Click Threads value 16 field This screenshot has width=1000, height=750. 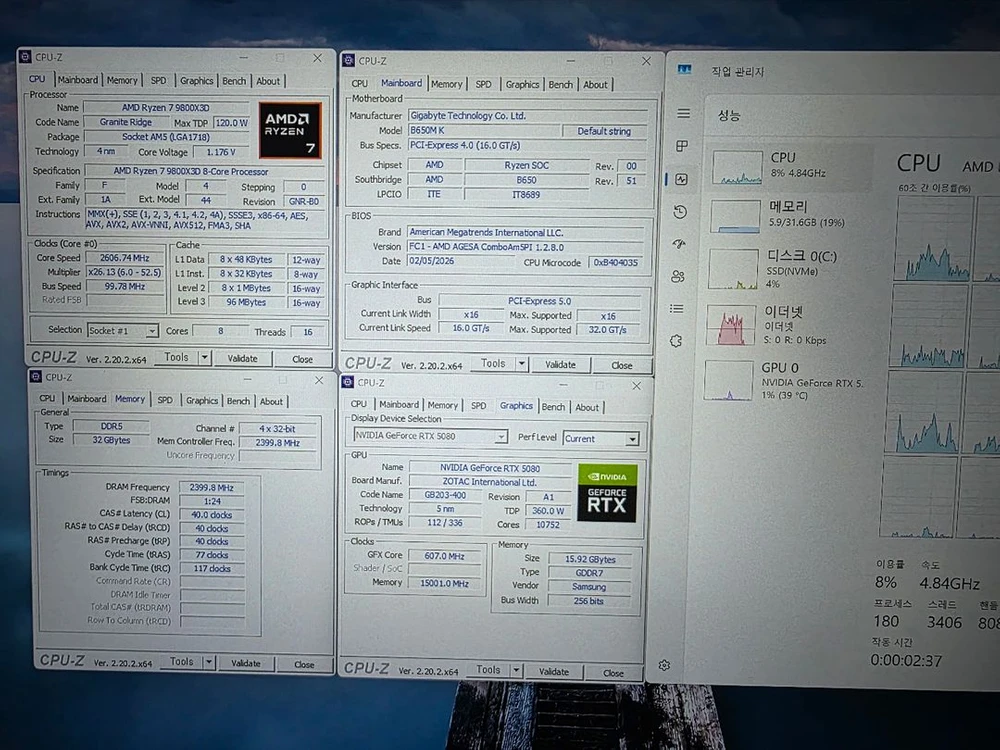(307, 332)
